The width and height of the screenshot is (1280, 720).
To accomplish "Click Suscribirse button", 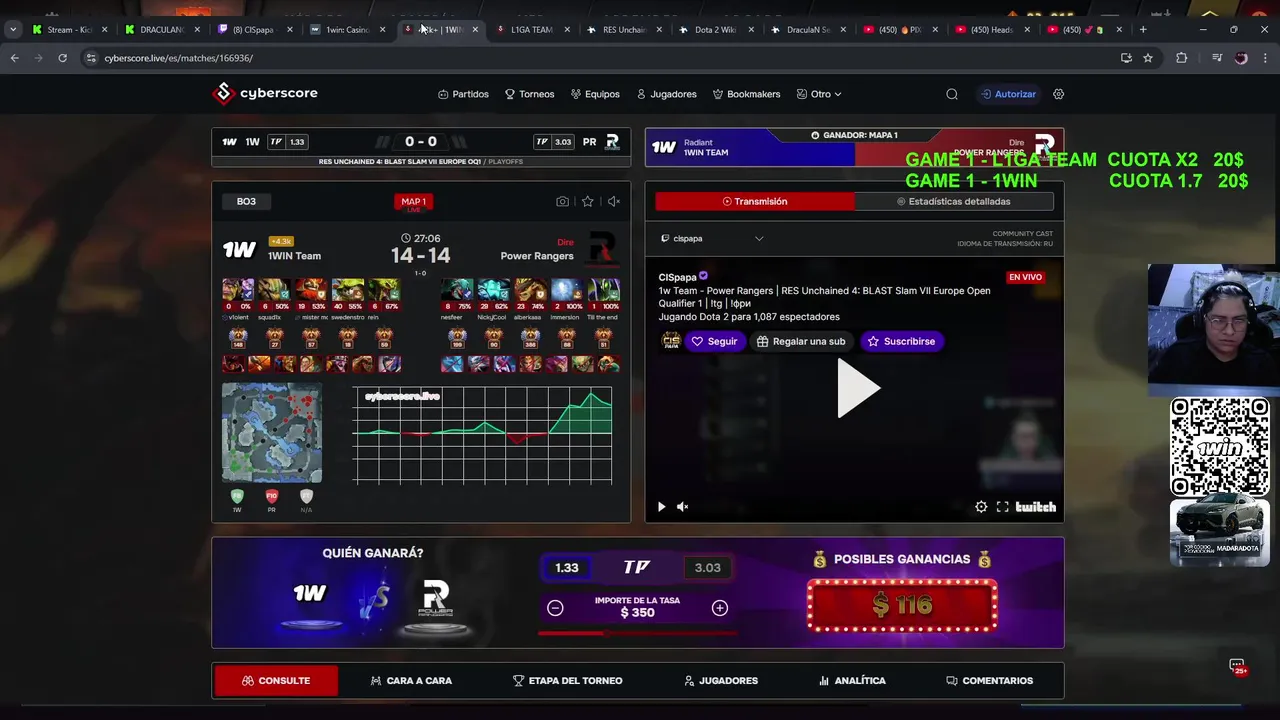I will coord(902,341).
